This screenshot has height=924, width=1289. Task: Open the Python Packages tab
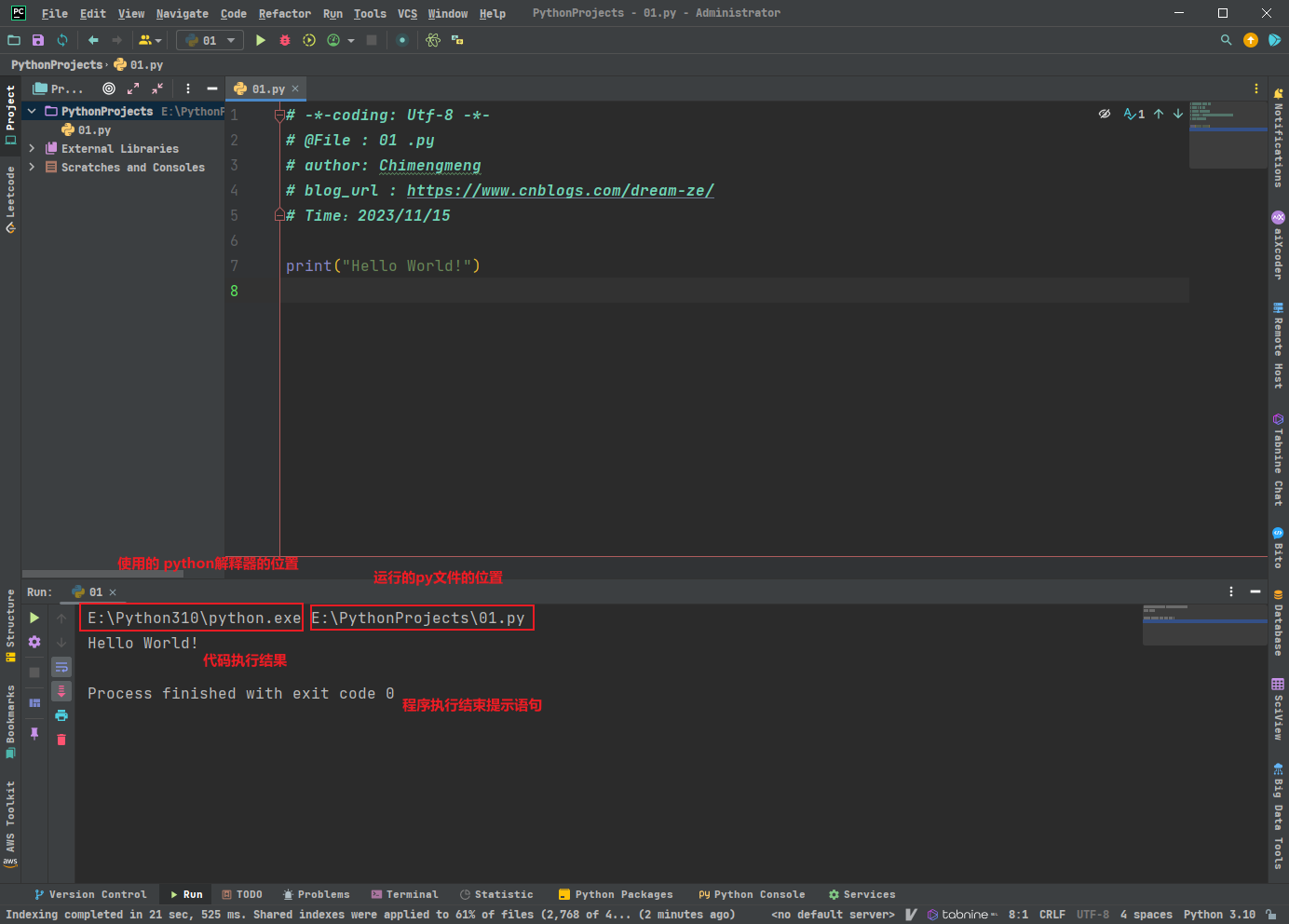coord(616,894)
